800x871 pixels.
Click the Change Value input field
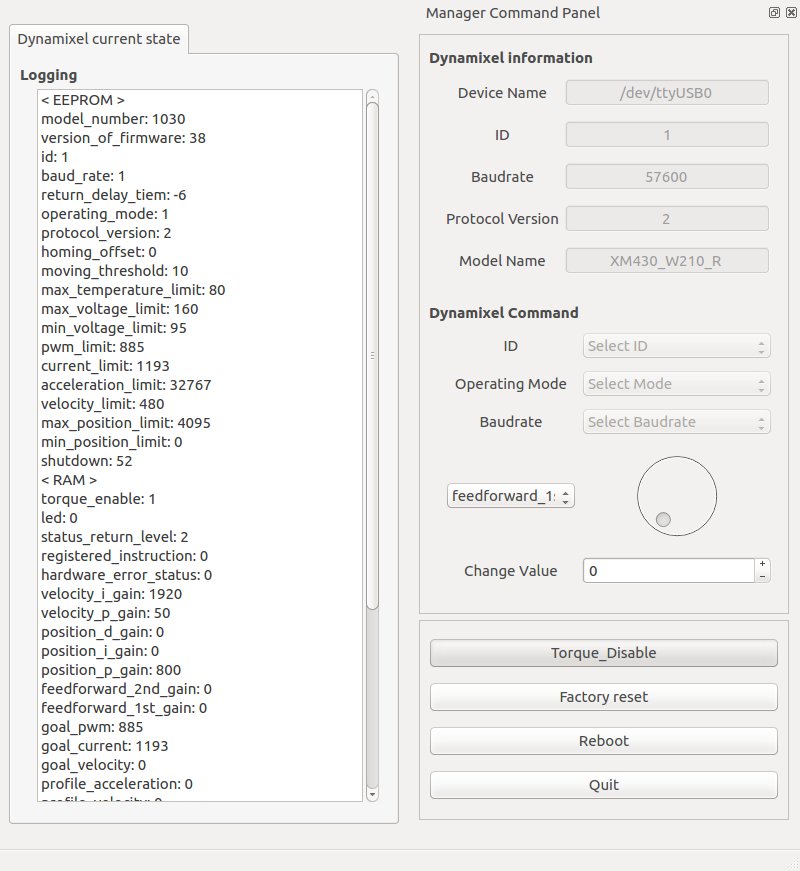[x=668, y=571]
